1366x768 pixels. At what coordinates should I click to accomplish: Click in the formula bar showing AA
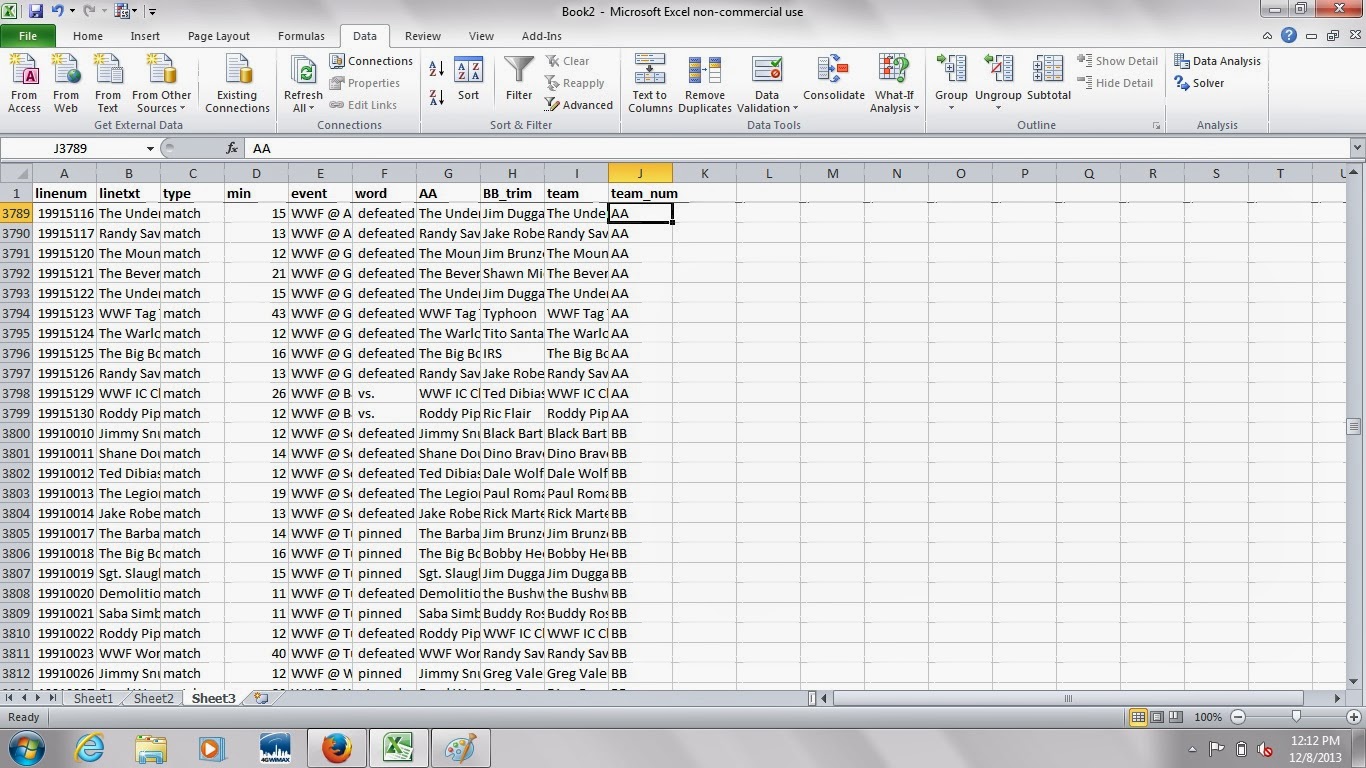click(x=797, y=148)
